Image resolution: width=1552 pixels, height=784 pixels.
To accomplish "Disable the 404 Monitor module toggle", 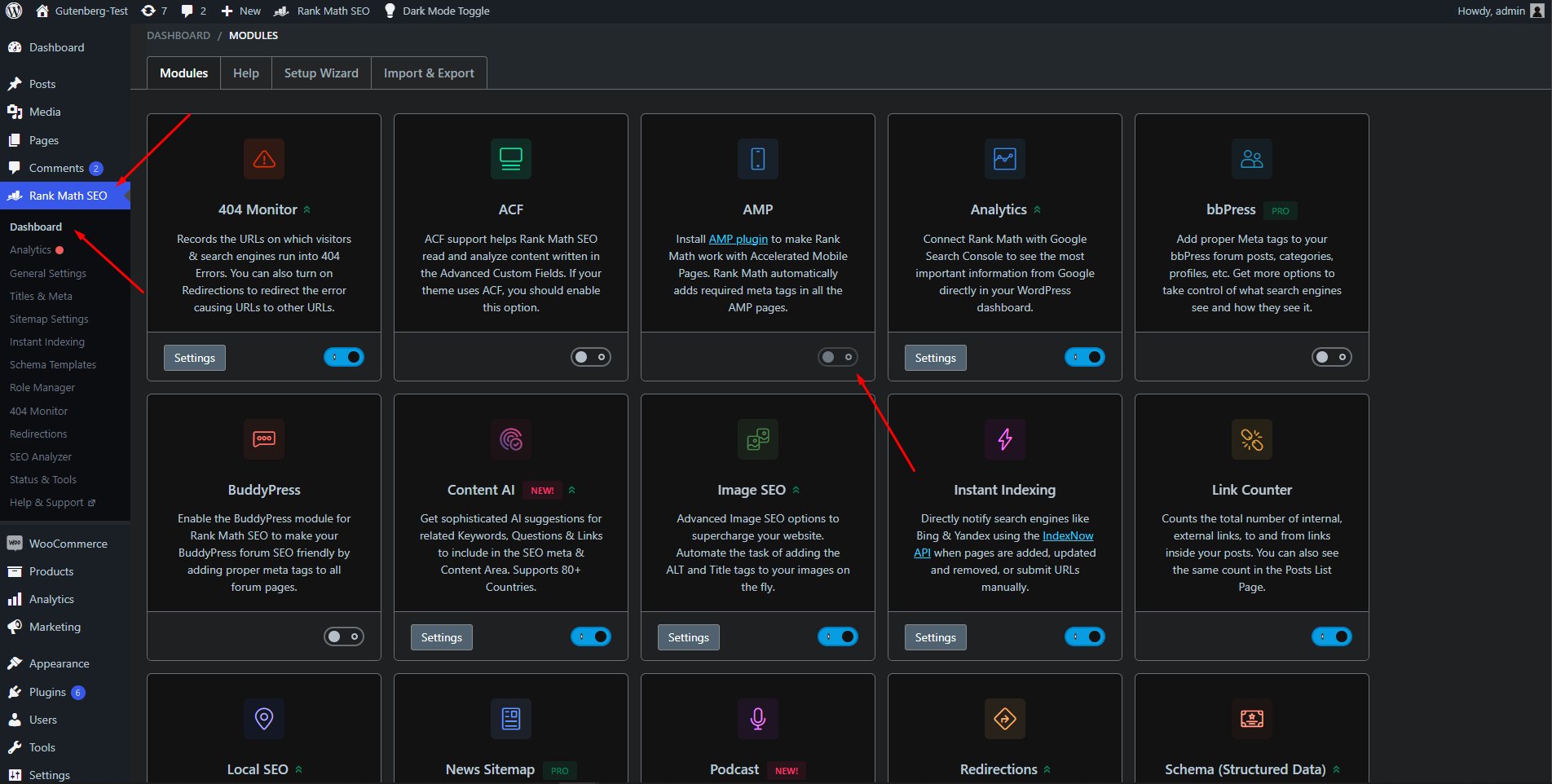I will 344,357.
